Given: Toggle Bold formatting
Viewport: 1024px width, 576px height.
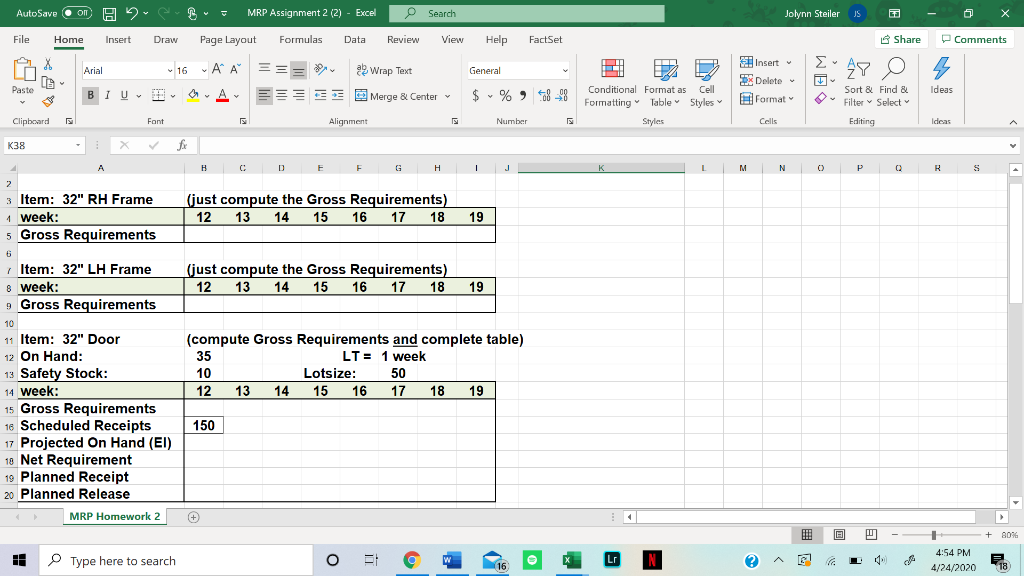Looking at the screenshot, I should [90, 95].
